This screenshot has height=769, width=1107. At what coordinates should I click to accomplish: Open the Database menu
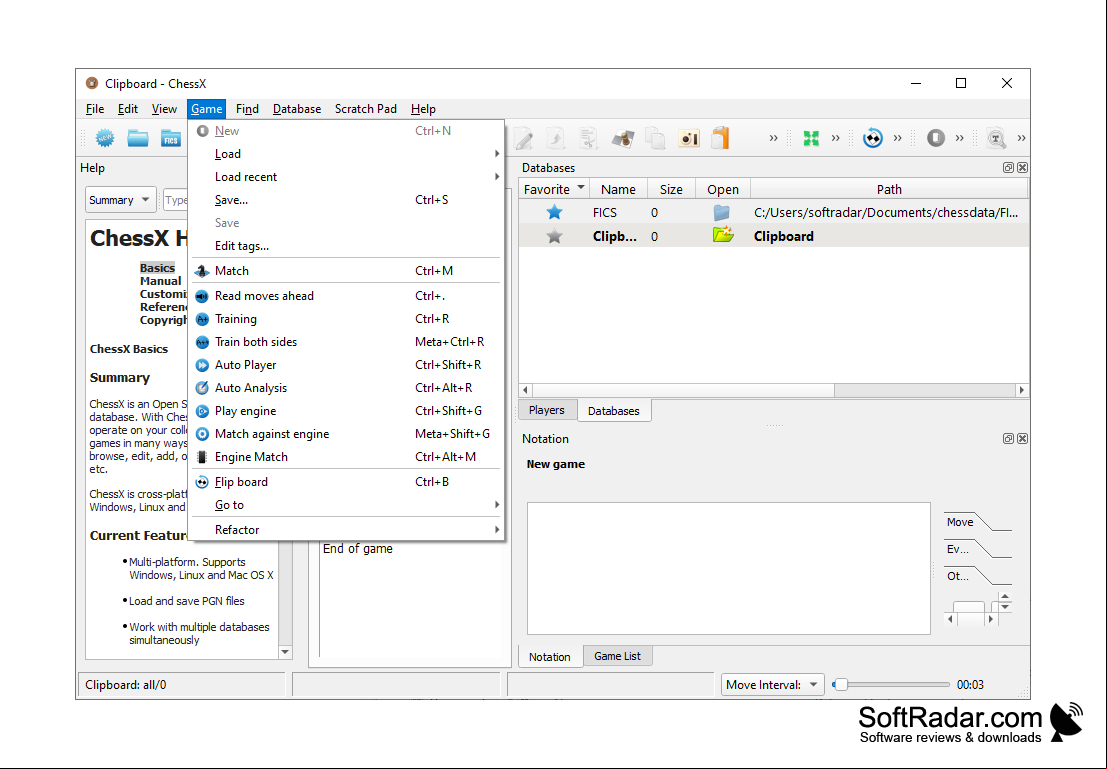[297, 109]
